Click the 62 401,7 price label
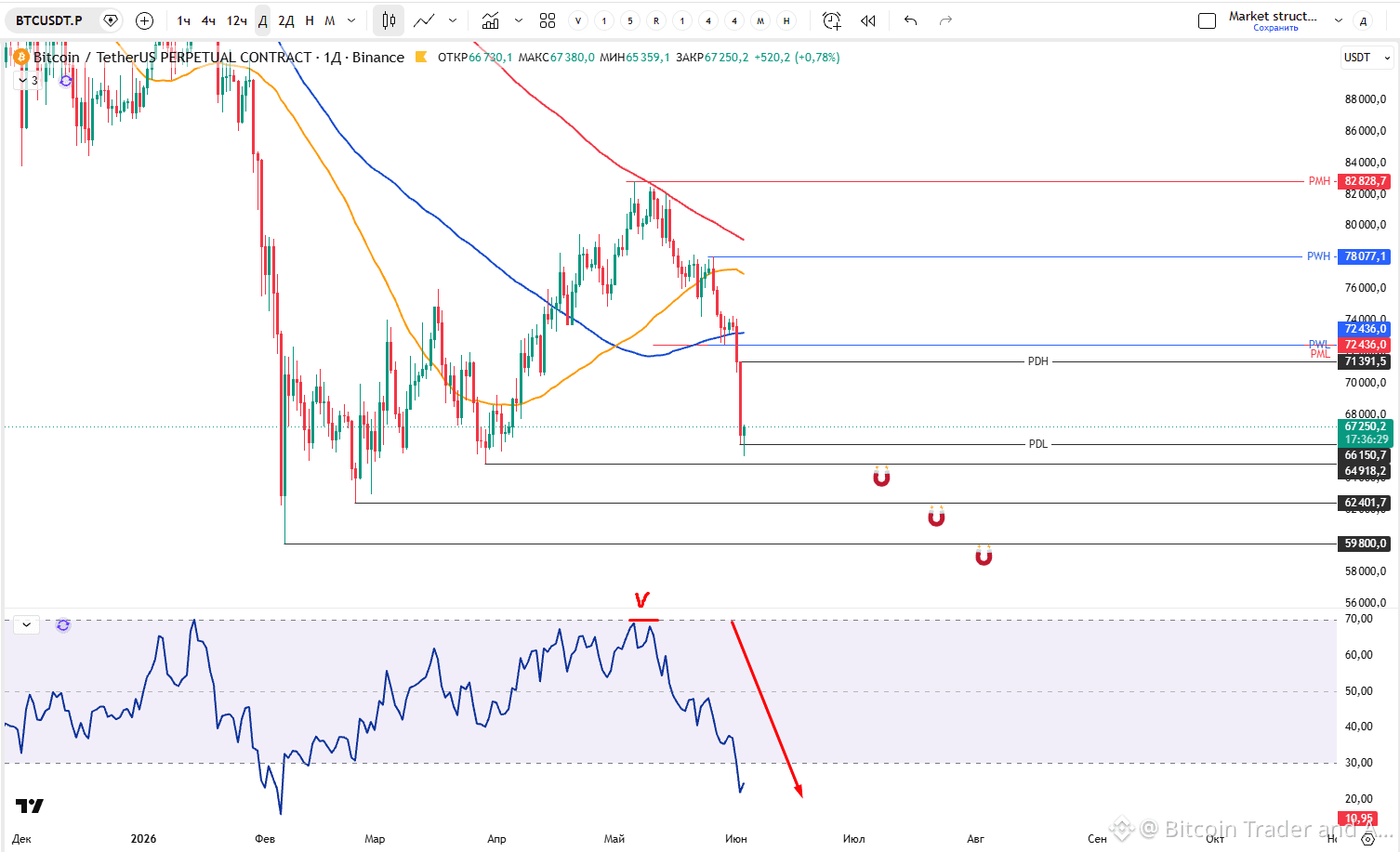The width and height of the screenshot is (1400, 852). point(1364,503)
